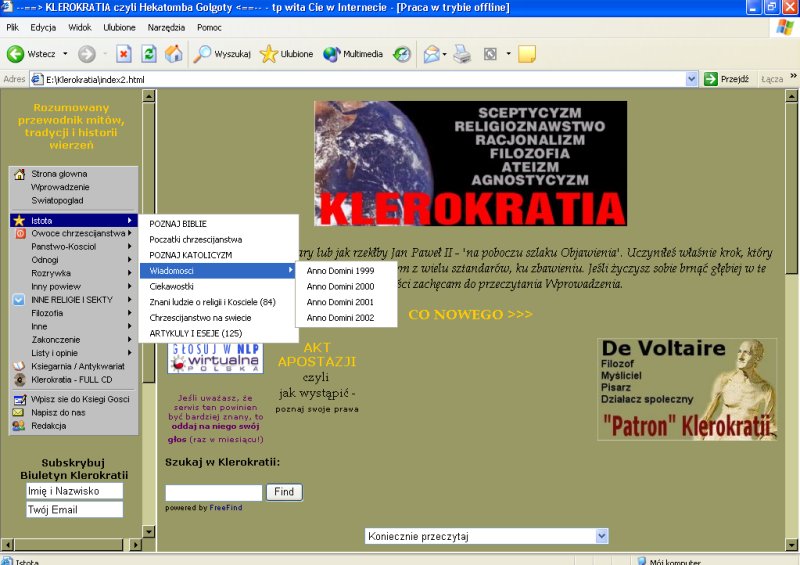Select 'Anno Domini 2001' from the submenu

[x=340, y=302]
